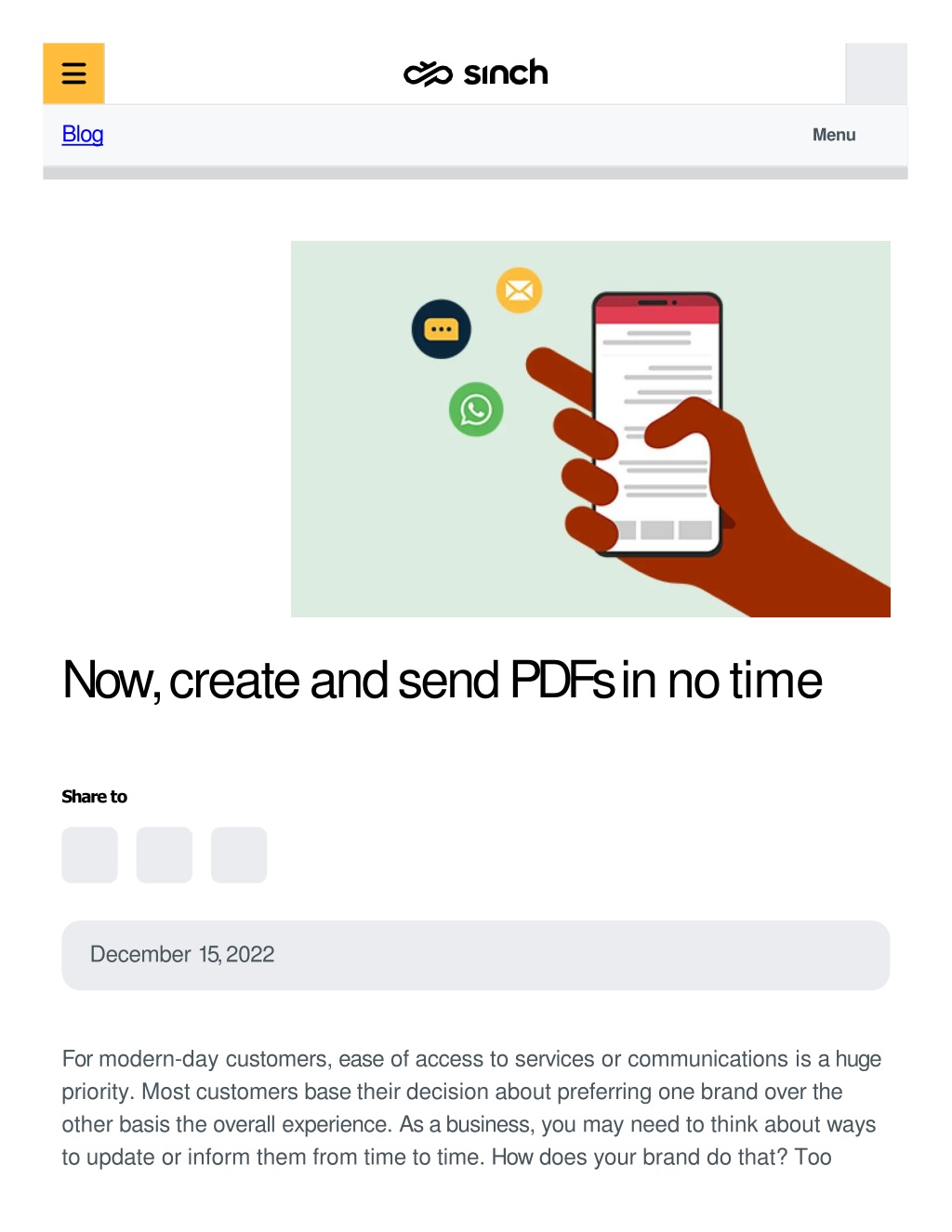Screen dimensions: 952x1232
Task: Click the gray square button beside the logo
Action: 876,73
